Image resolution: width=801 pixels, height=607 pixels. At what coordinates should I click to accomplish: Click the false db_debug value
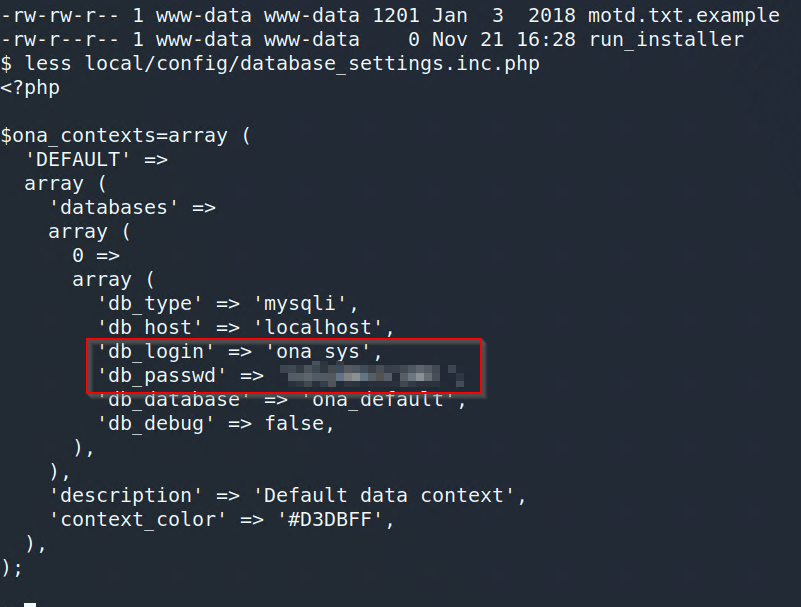(294, 424)
